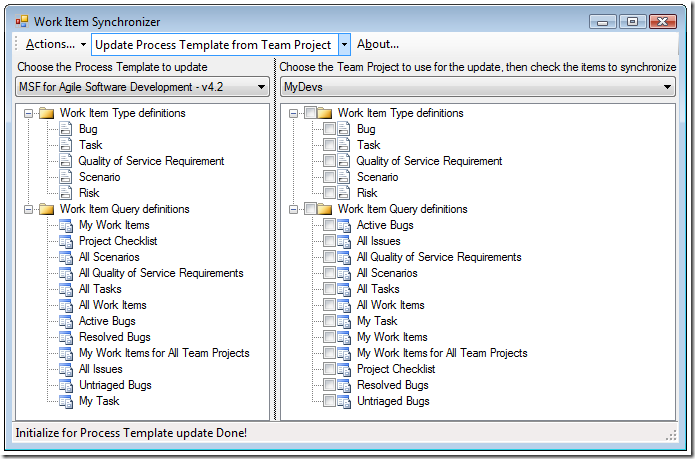Image resolution: width=695 pixels, height=459 pixels.
Task: Collapse the right Work Item Query definitions node
Action: pos(293,209)
